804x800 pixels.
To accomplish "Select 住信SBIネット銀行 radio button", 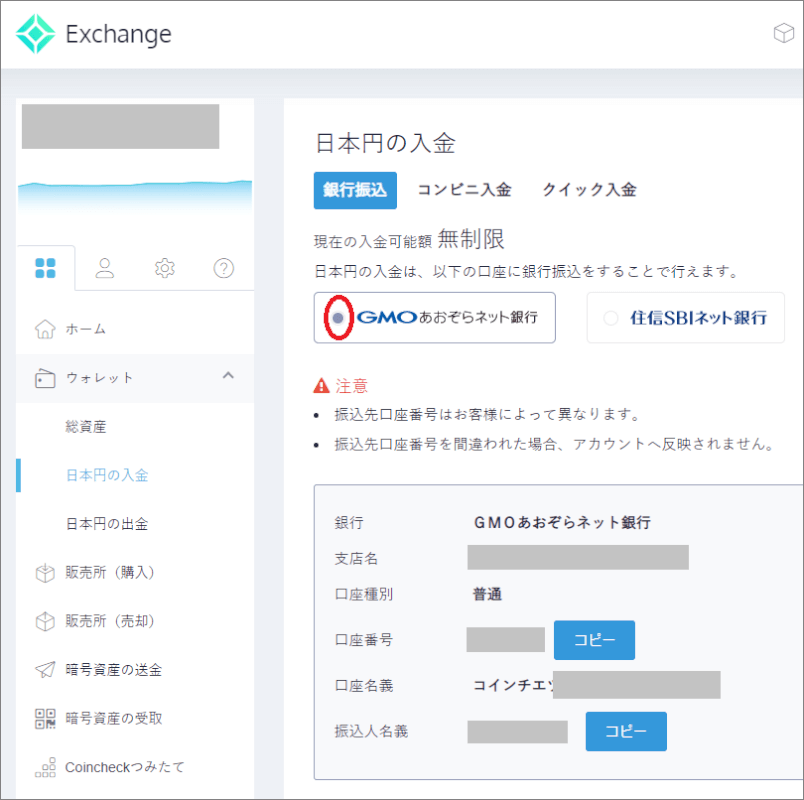I will click(611, 318).
